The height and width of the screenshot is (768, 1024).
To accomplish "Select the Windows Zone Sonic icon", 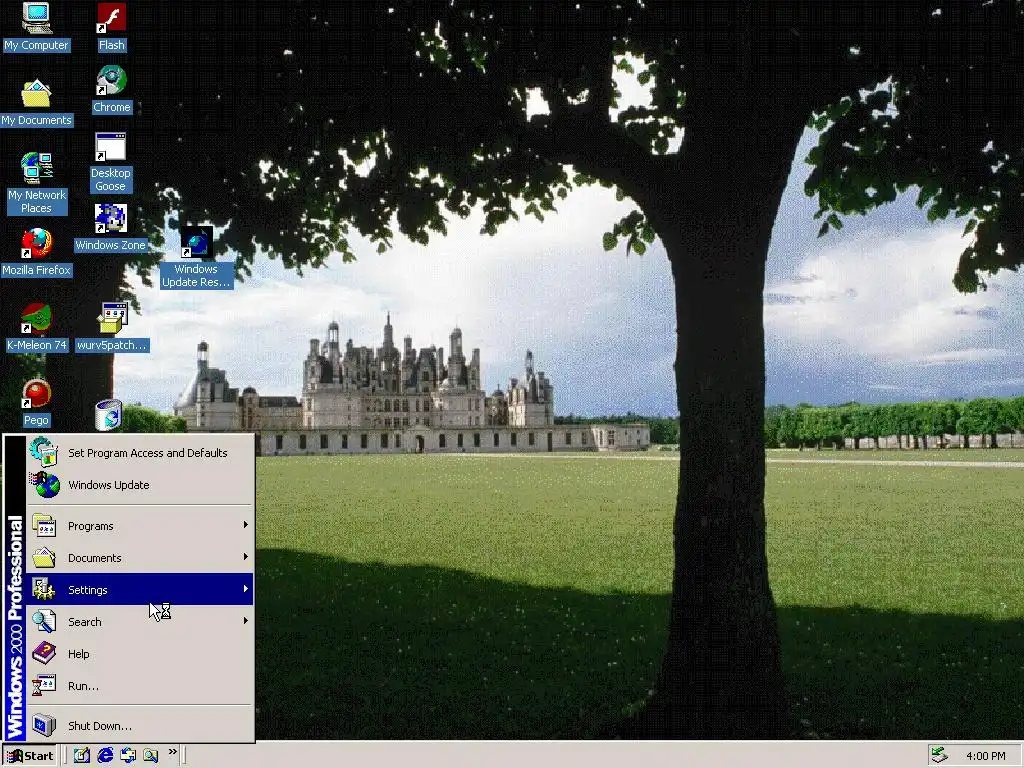I will coord(110,219).
